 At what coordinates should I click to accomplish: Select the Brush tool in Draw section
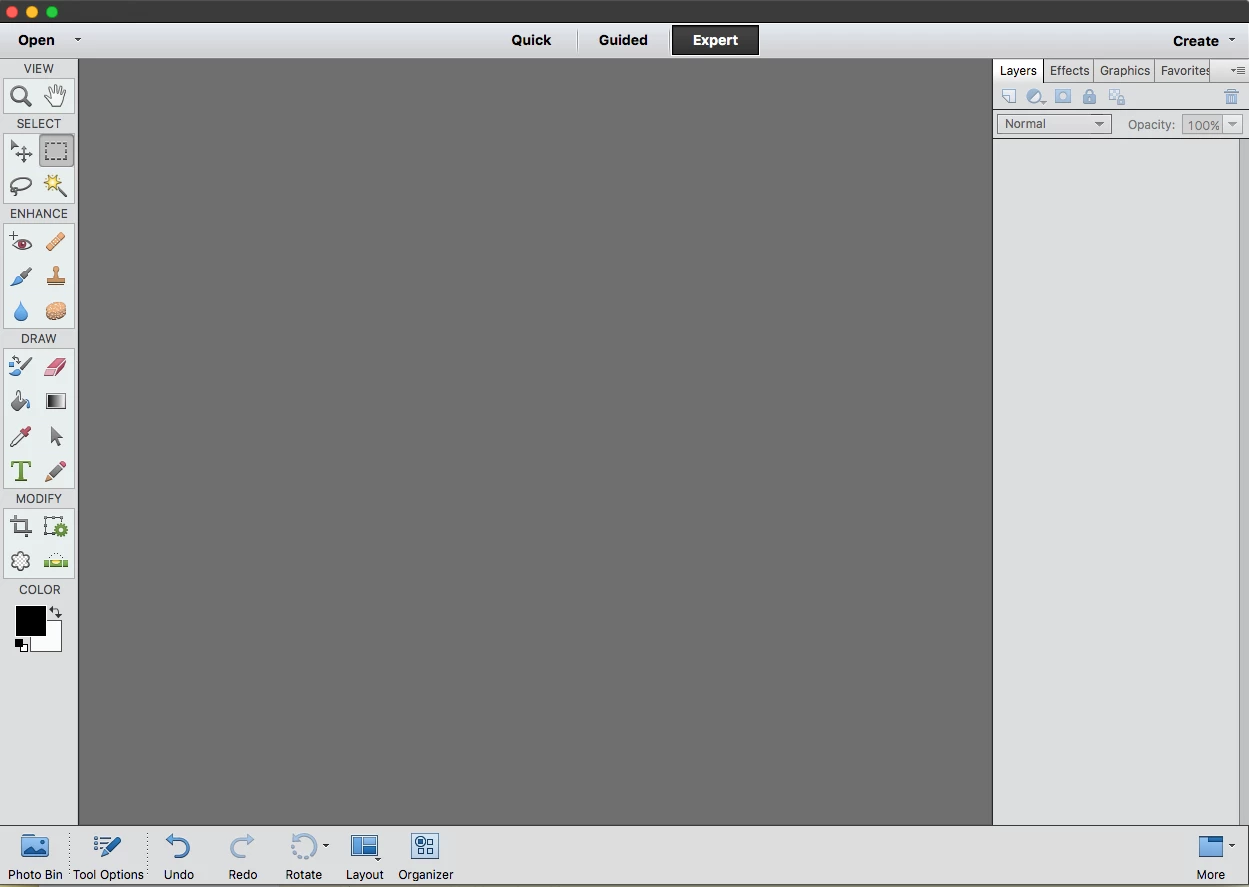tap(21, 367)
